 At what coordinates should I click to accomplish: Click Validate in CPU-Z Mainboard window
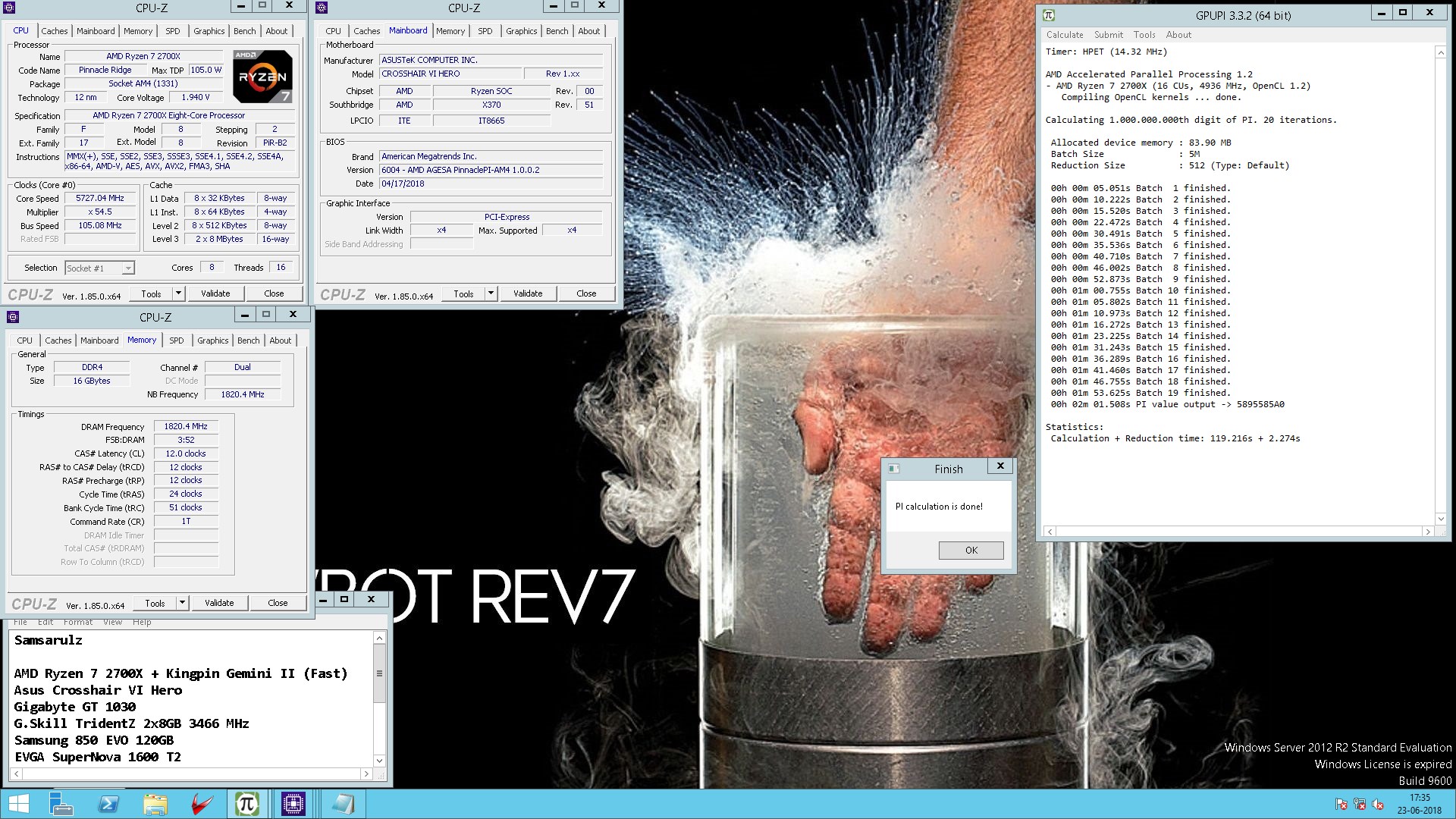pos(528,293)
